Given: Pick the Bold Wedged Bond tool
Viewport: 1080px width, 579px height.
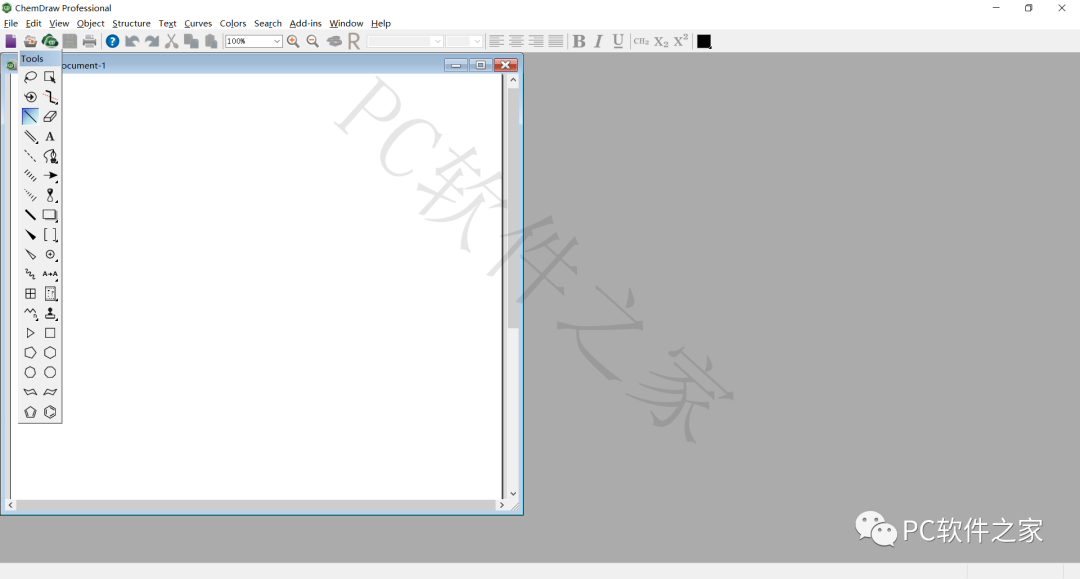Looking at the screenshot, I should click(30, 235).
